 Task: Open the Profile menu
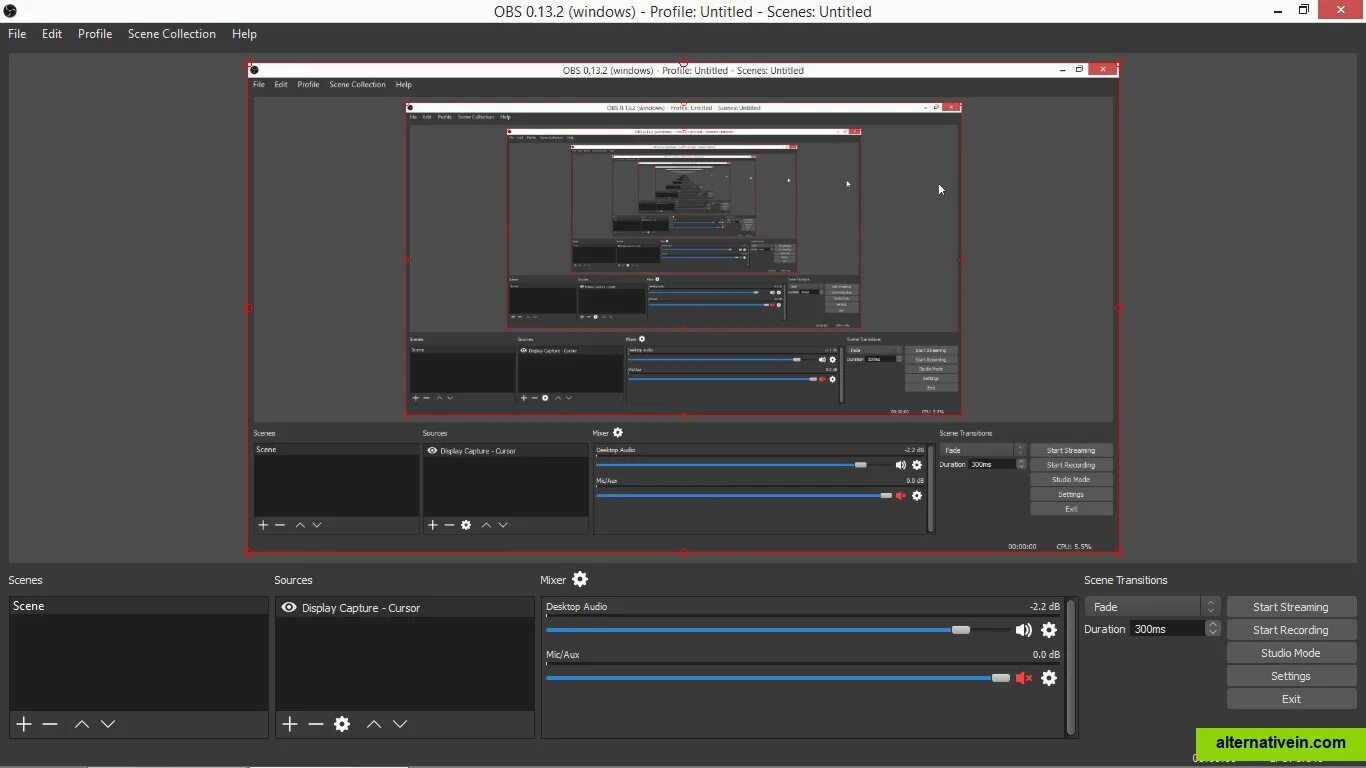(95, 33)
